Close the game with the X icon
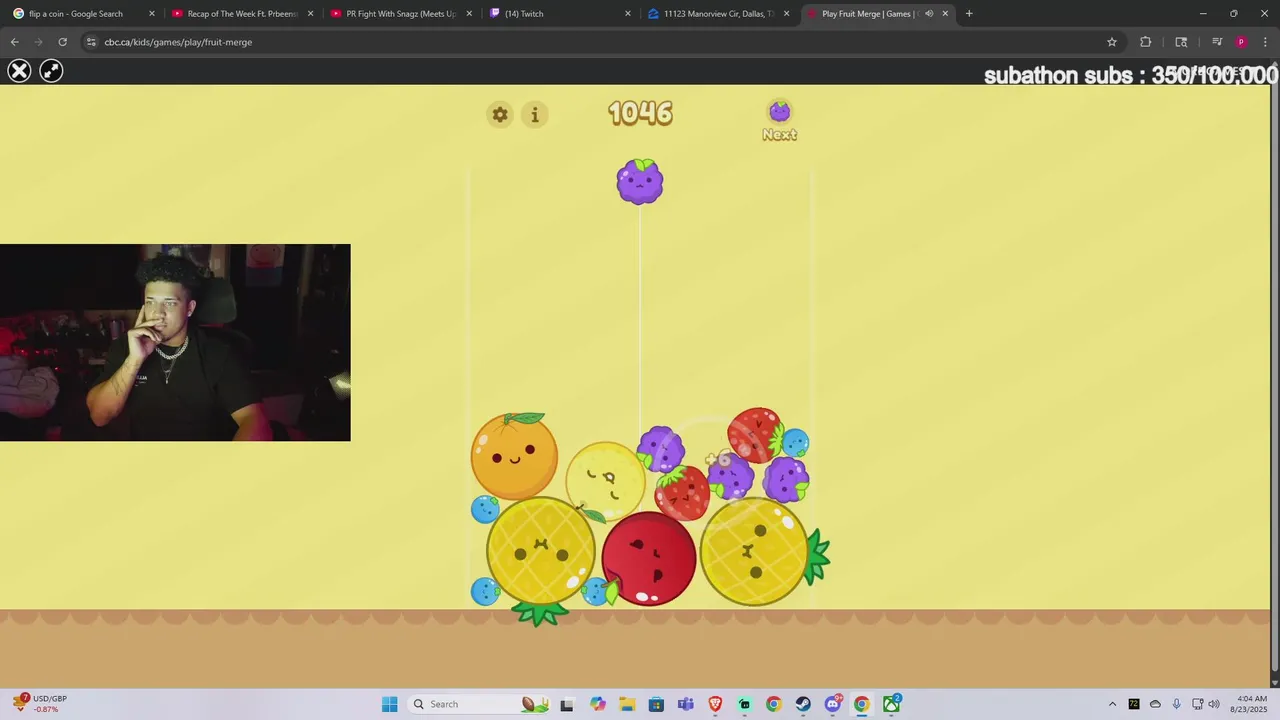The height and width of the screenshot is (720, 1280). (x=19, y=71)
